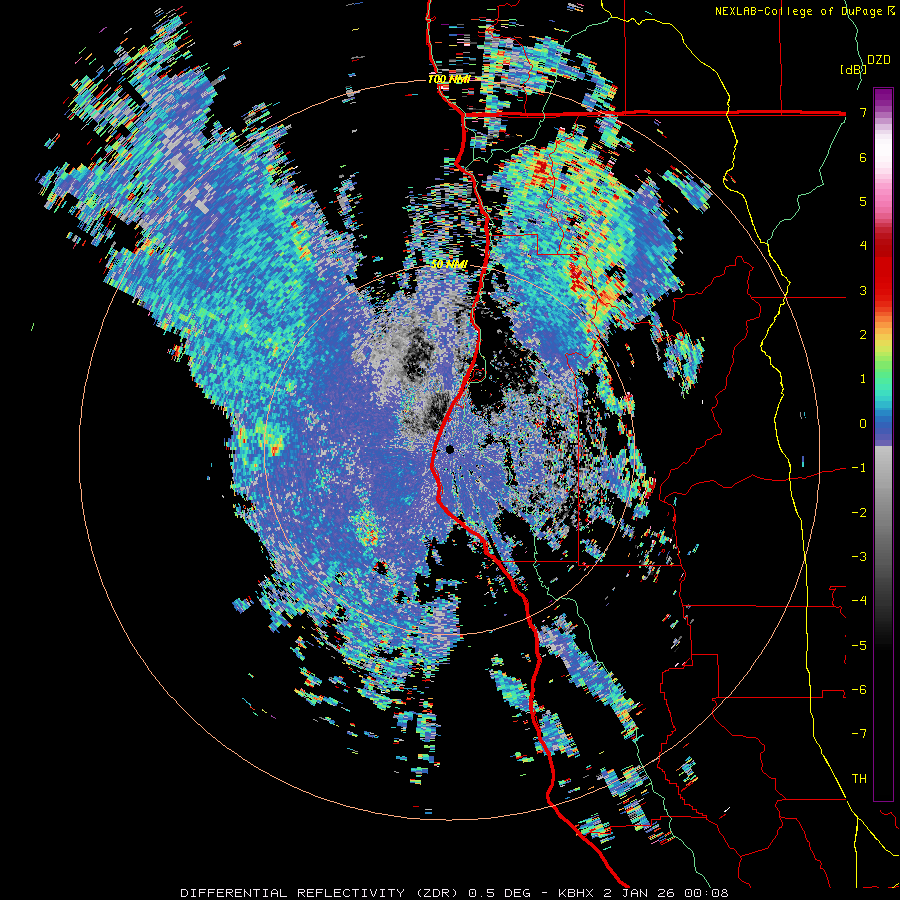Click the [dB] units label

pyautogui.click(x=853, y=69)
